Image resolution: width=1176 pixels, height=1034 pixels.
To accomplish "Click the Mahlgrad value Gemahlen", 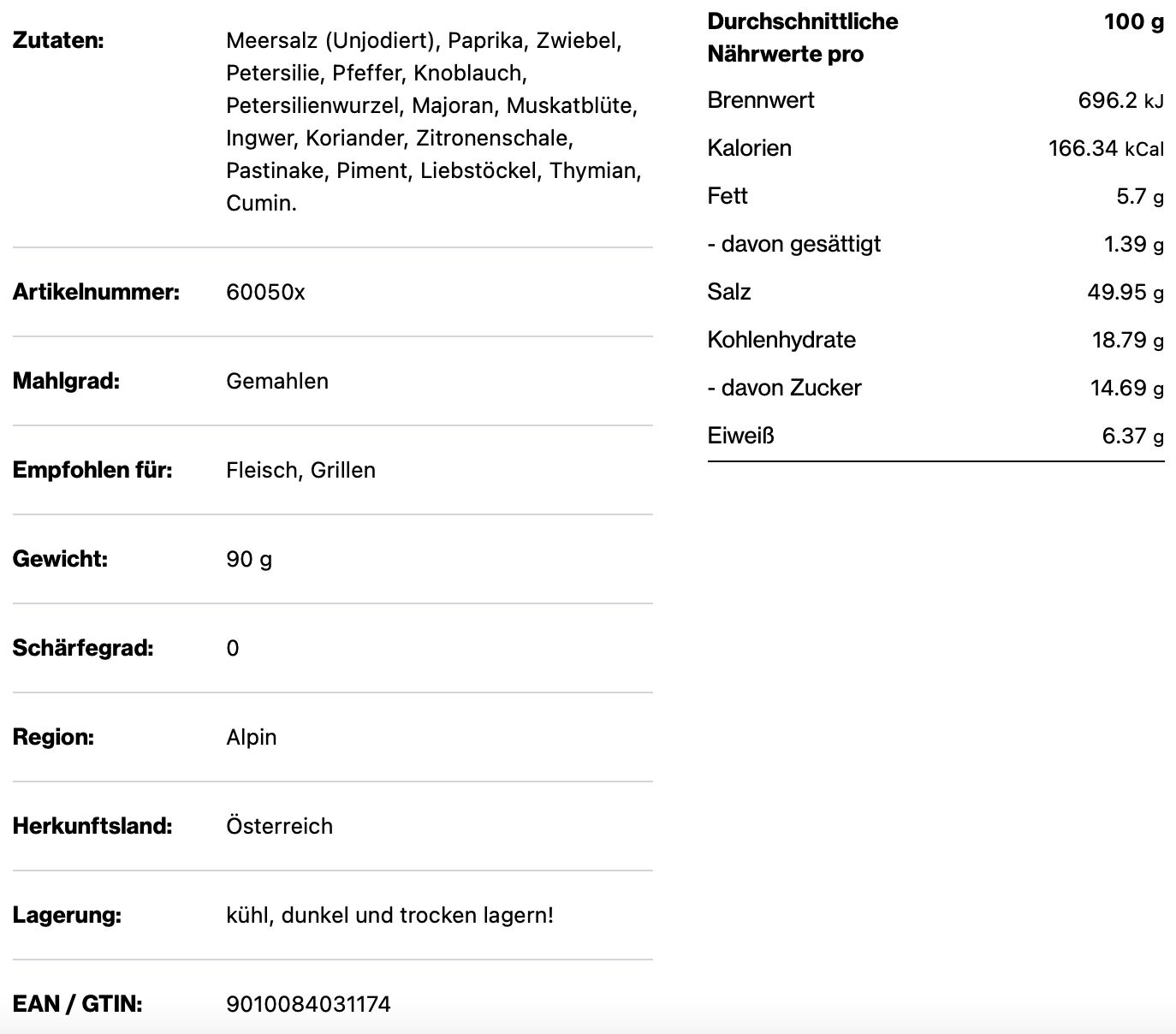I will (277, 382).
